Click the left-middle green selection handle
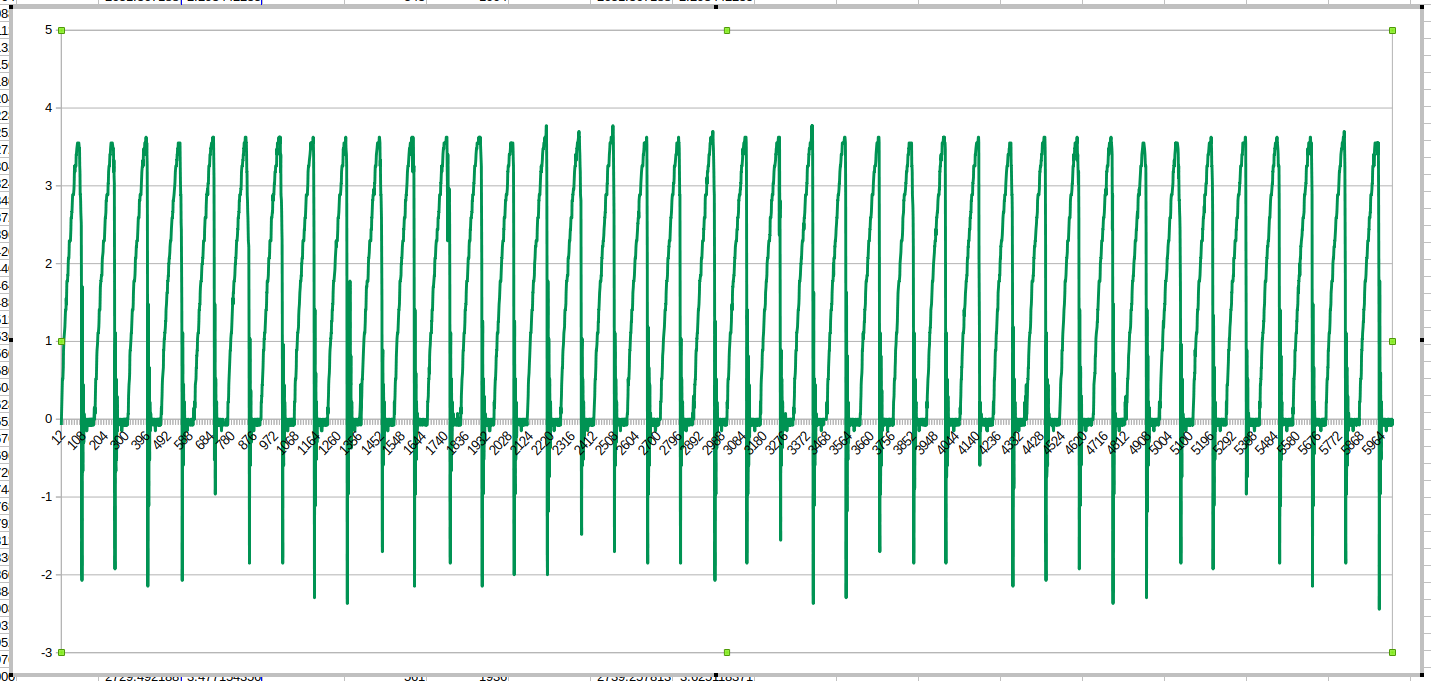 61,342
